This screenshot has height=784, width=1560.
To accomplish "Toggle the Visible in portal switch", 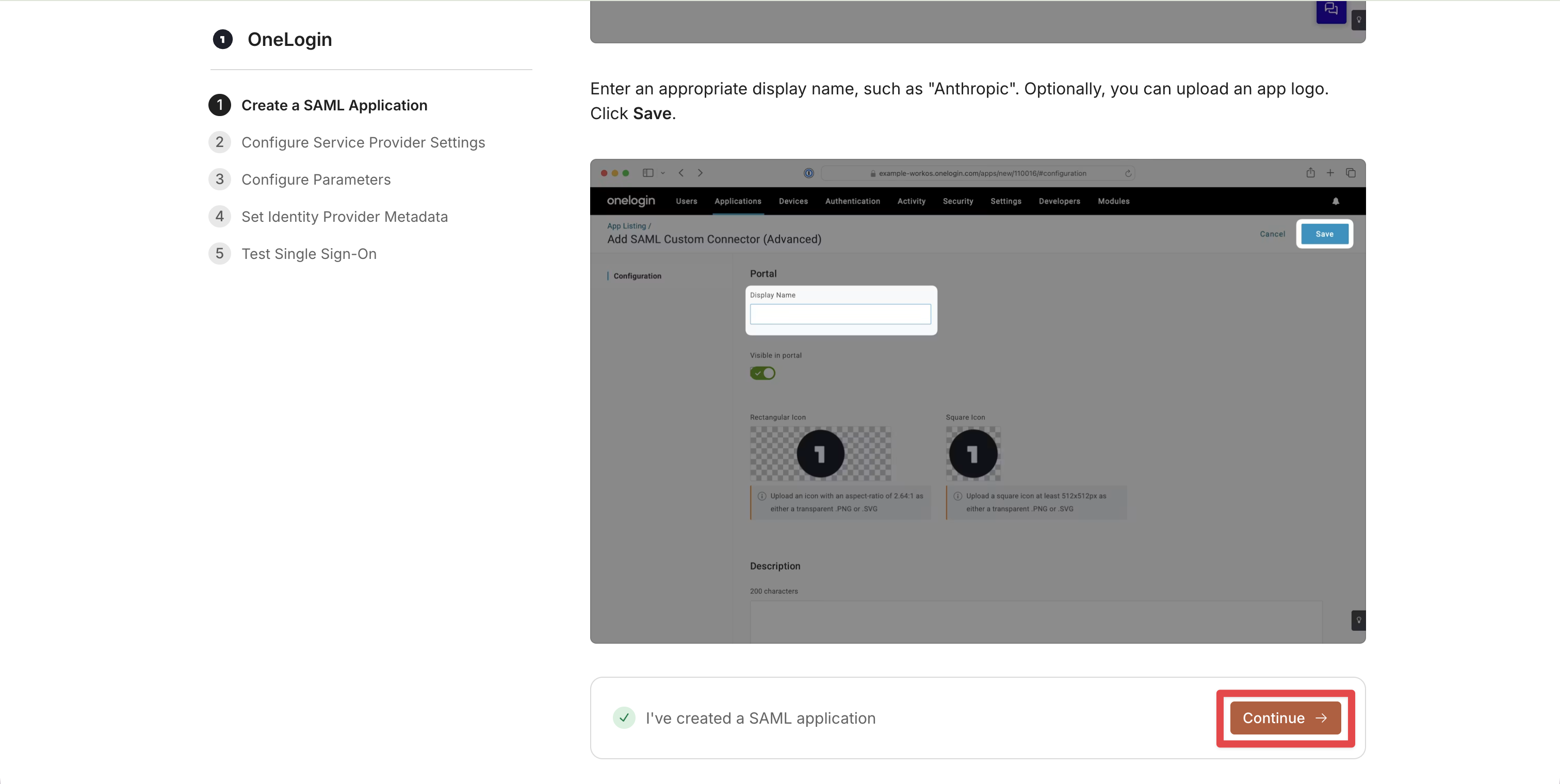I will click(x=762, y=373).
